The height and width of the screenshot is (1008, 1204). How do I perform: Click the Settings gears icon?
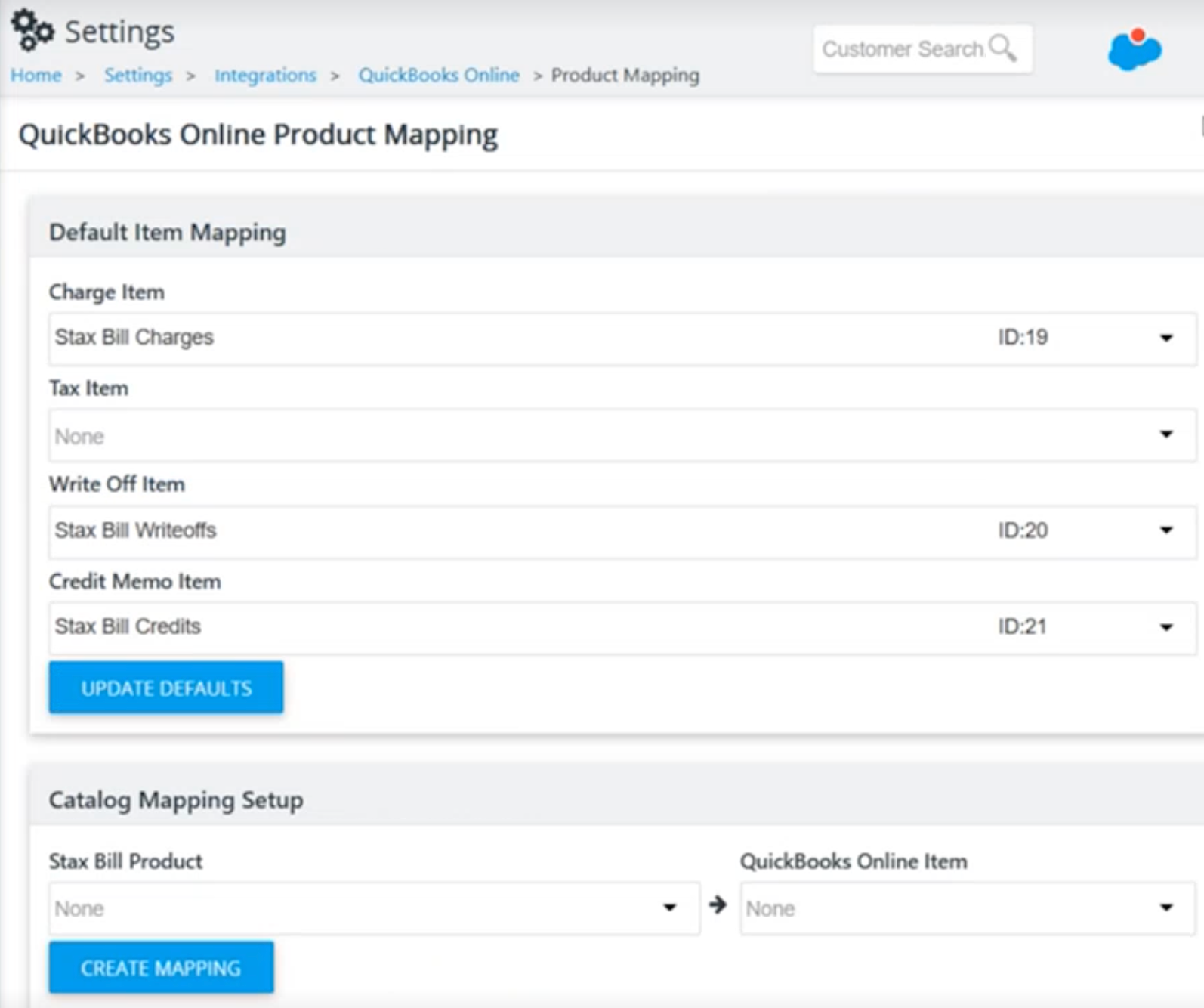coord(32,30)
